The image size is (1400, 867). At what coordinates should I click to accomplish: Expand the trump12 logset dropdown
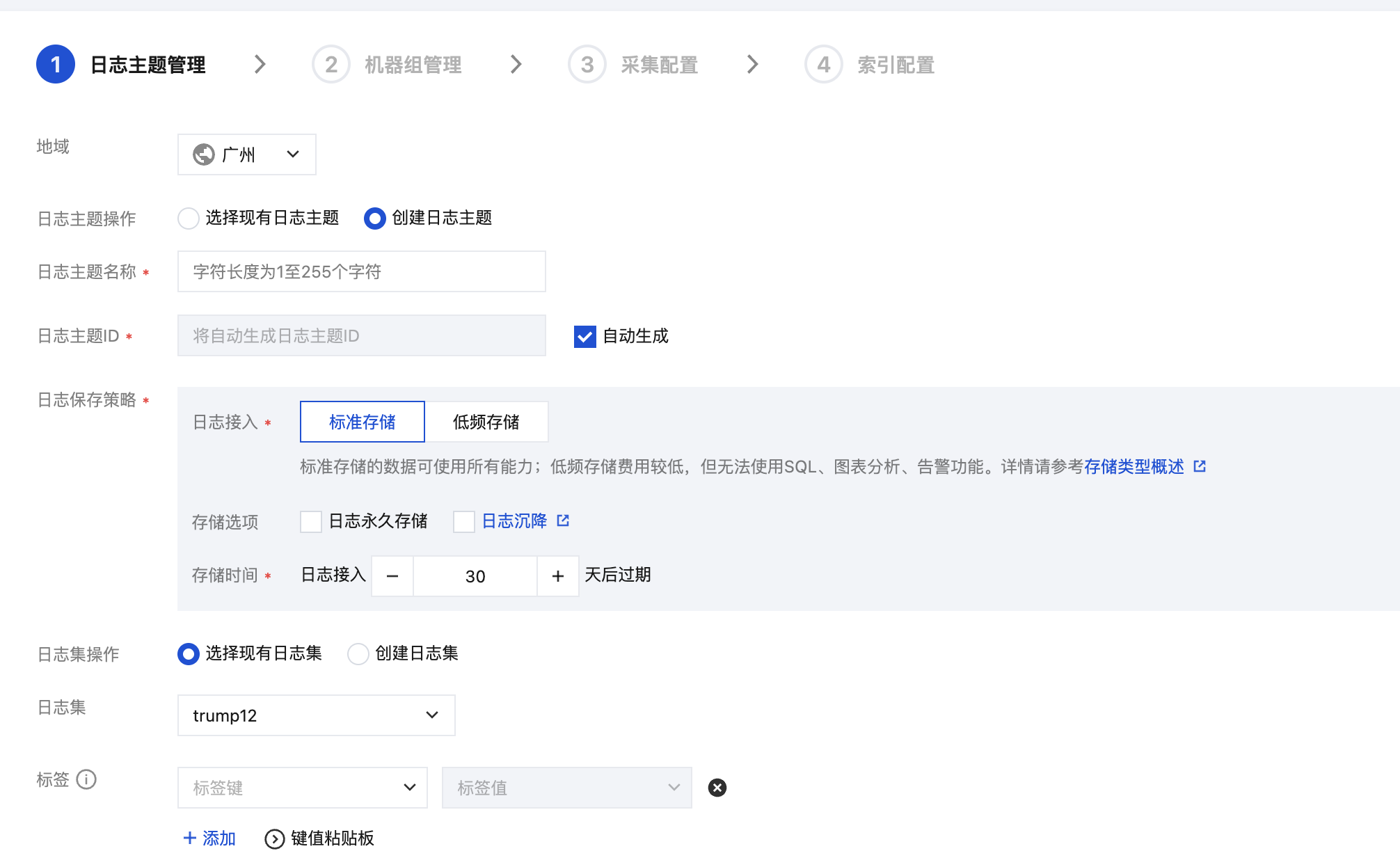click(316, 715)
